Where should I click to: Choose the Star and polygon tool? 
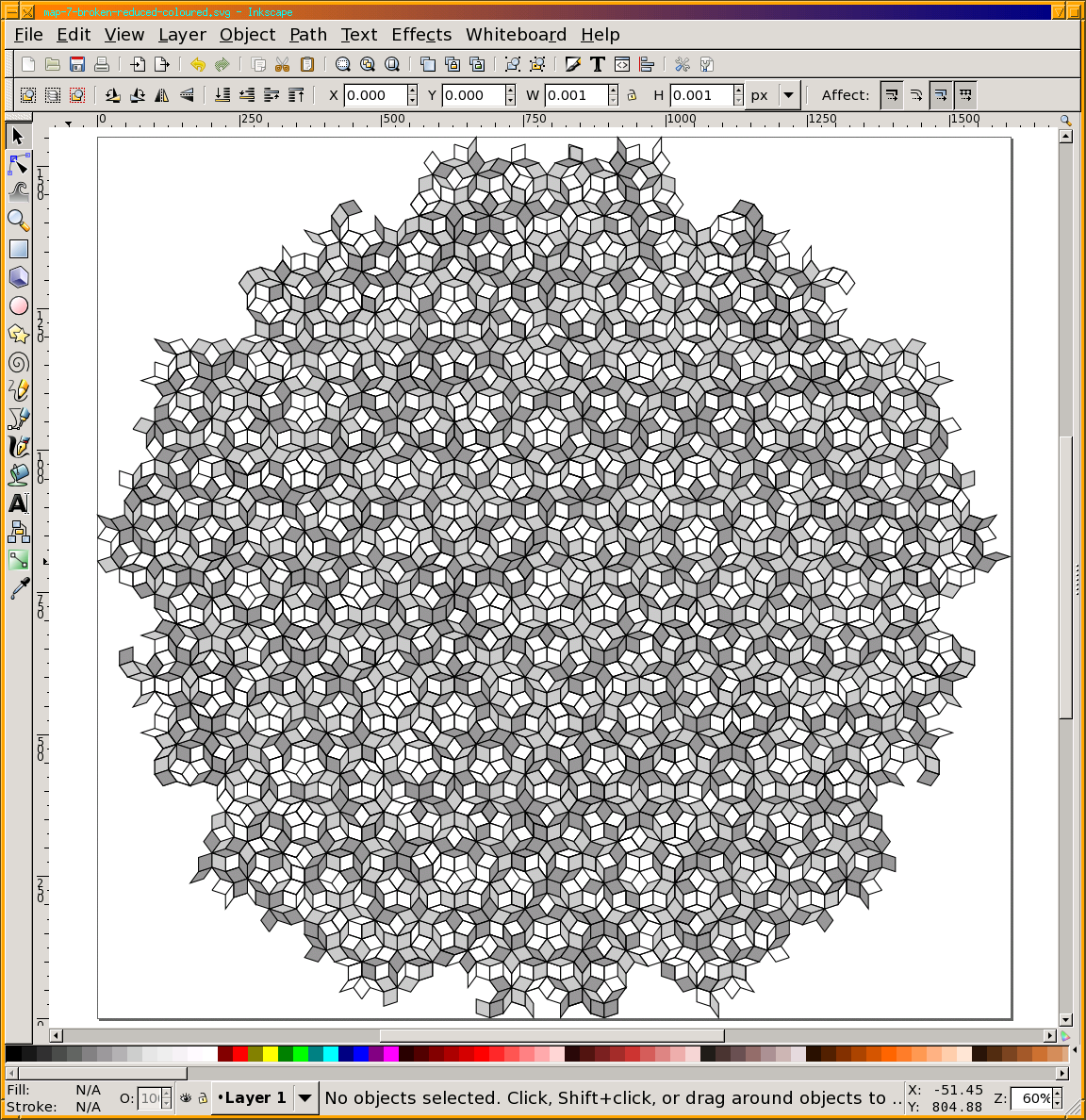tap(18, 334)
